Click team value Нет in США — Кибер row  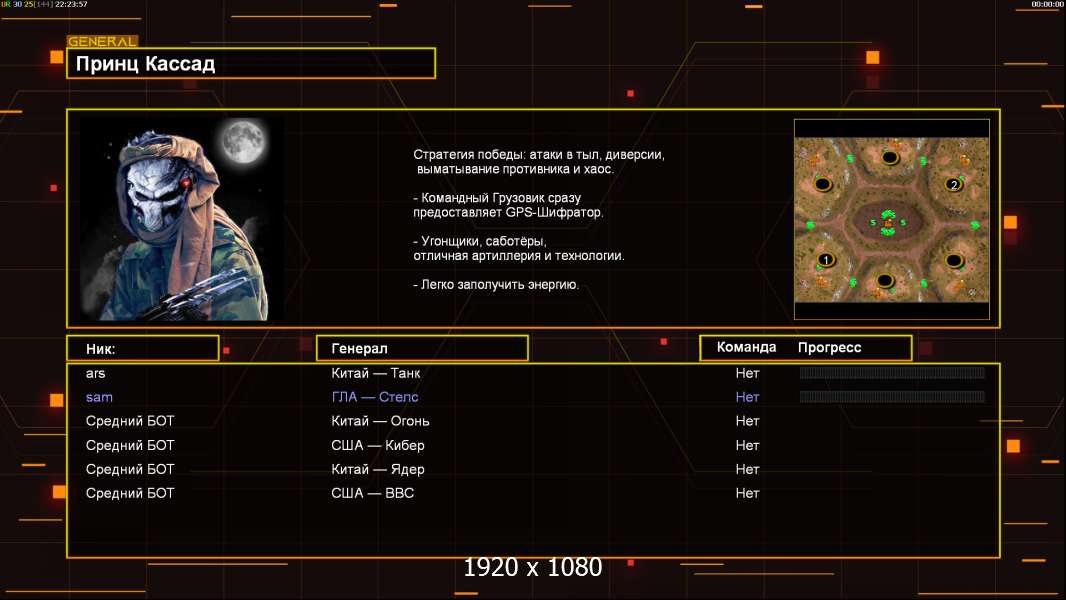coord(747,446)
